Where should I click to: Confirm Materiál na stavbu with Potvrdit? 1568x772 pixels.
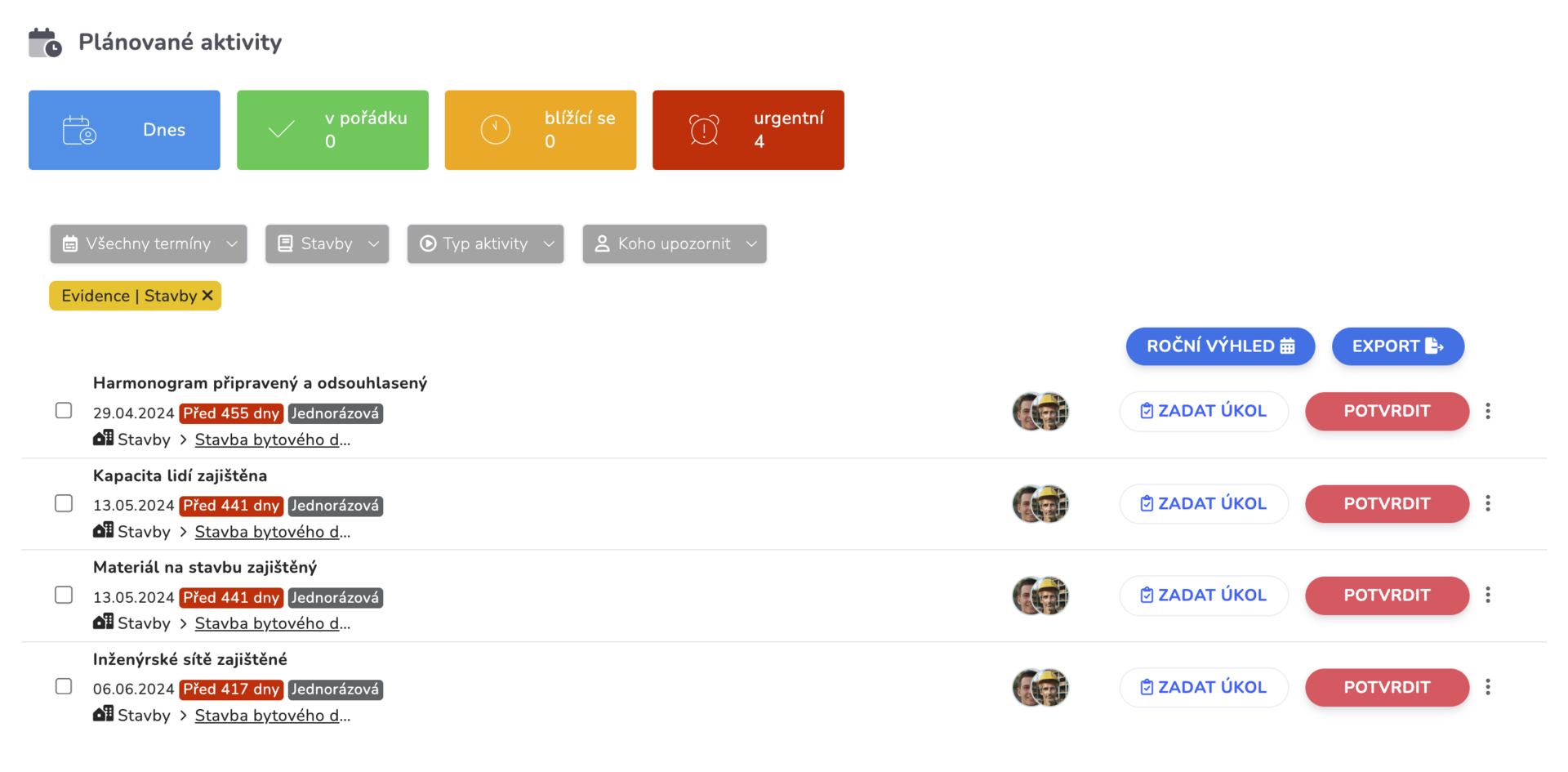[1387, 596]
